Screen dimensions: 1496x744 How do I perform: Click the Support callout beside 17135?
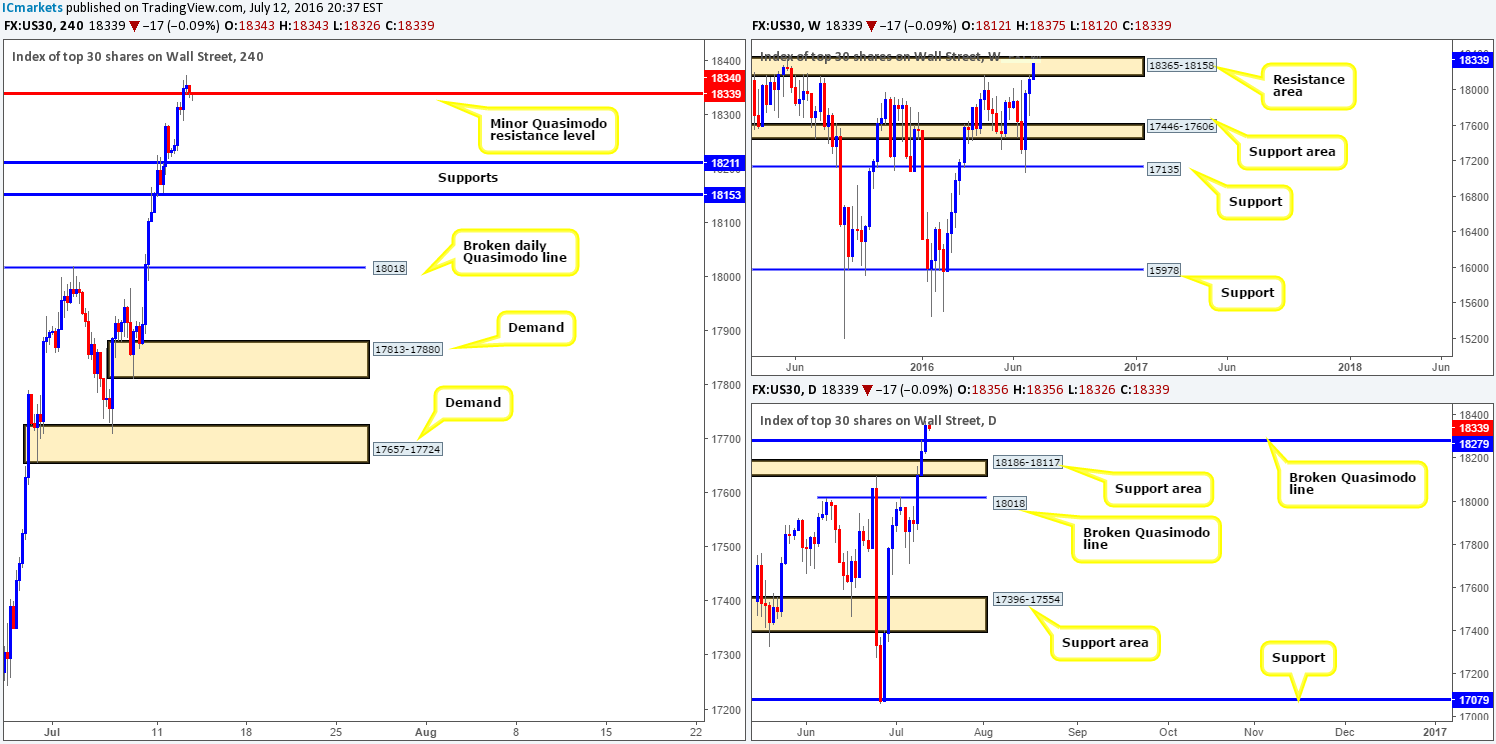(x=1255, y=202)
